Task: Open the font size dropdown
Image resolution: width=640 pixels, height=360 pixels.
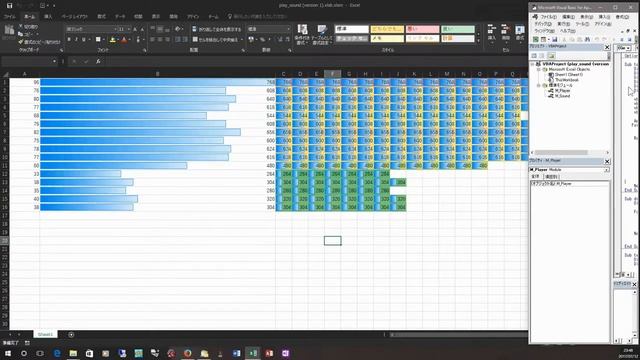Action: 129,29
